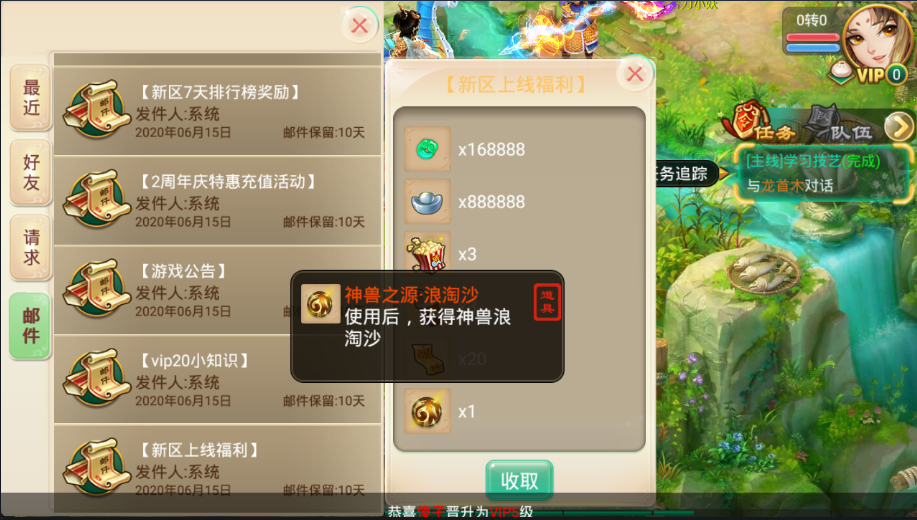
Task: Open the 新区7天排行榜奖励 mail
Action: 218,111
